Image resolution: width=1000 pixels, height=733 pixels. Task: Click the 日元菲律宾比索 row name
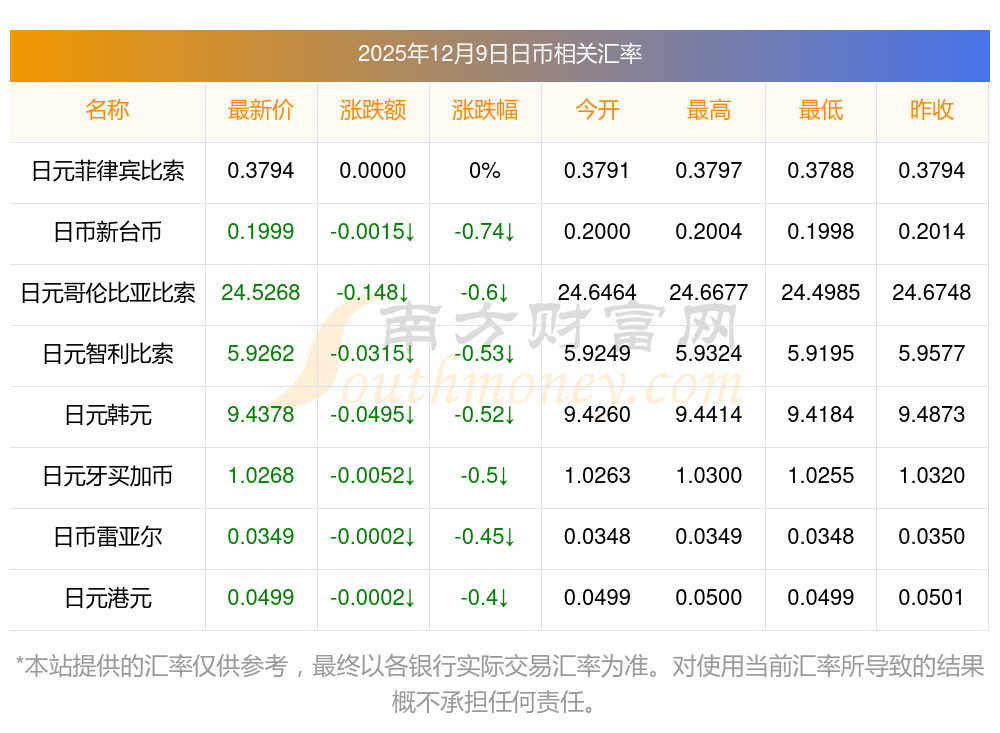pyautogui.click(x=108, y=171)
